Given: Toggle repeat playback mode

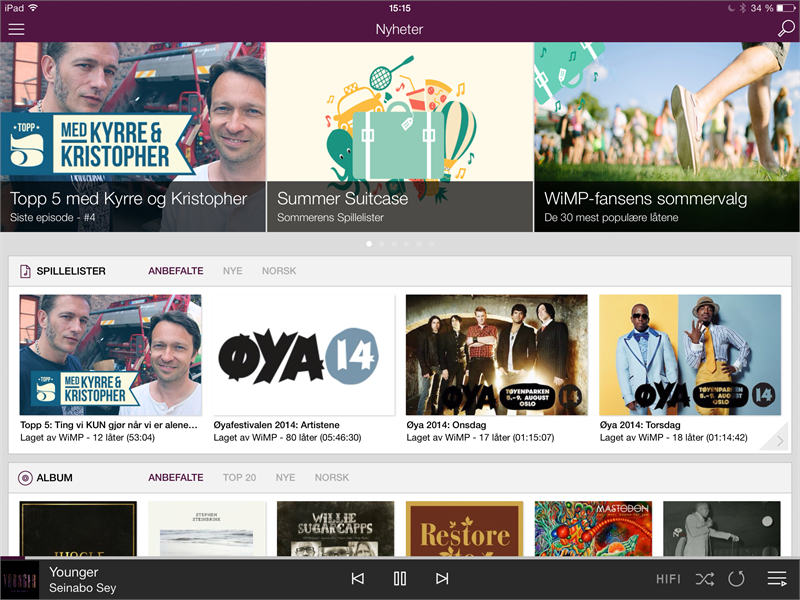Looking at the screenshot, I should click(x=737, y=579).
